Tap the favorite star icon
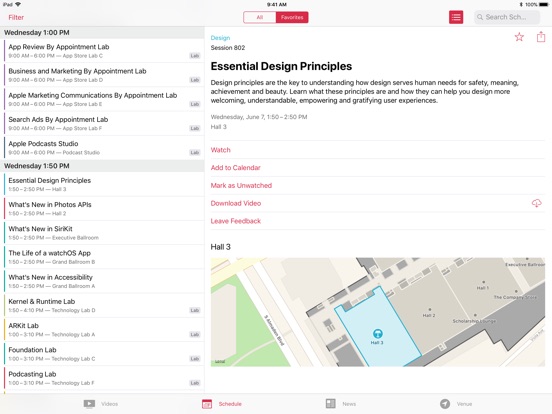Screen dimensions: 552x414 (x=519, y=37)
